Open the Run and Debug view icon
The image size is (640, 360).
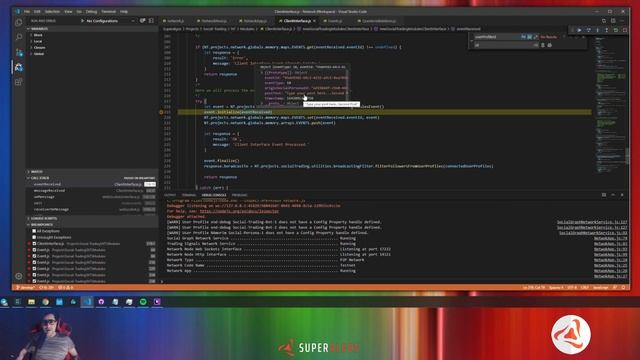point(19,67)
